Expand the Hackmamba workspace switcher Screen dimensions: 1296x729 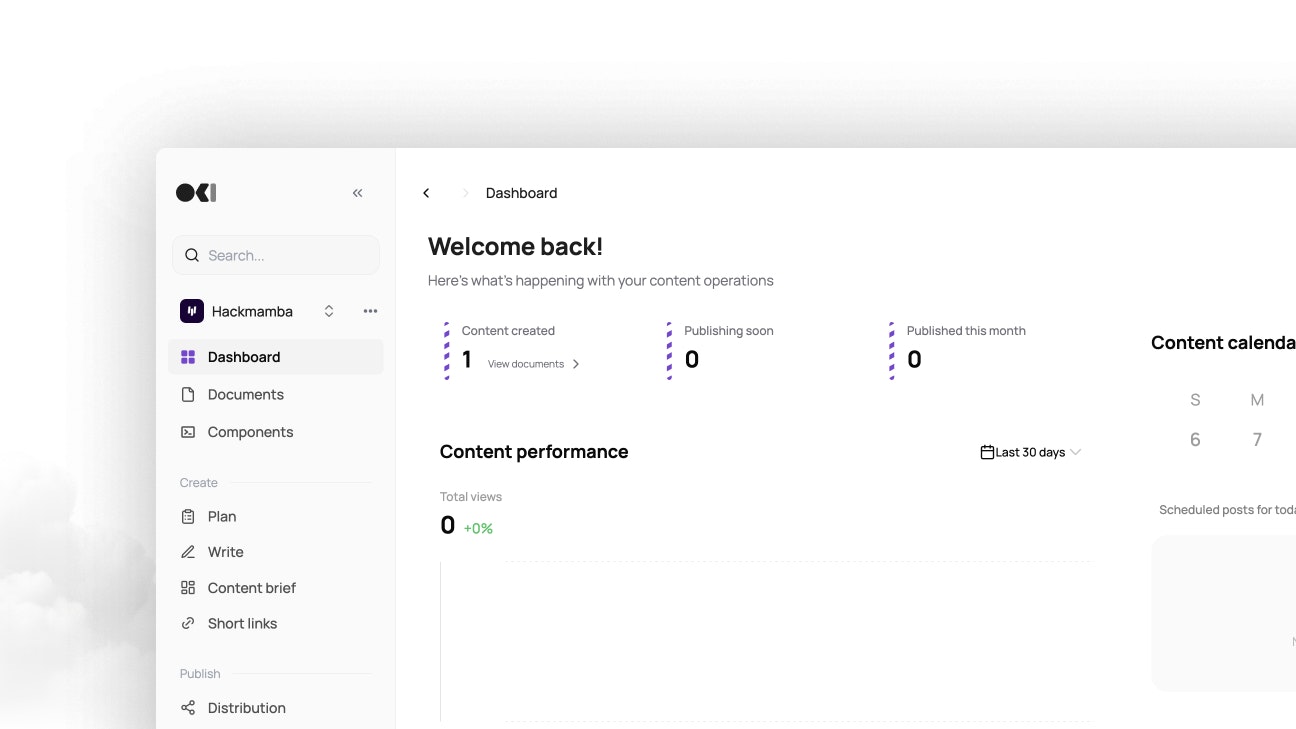pyautogui.click(x=329, y=311)
